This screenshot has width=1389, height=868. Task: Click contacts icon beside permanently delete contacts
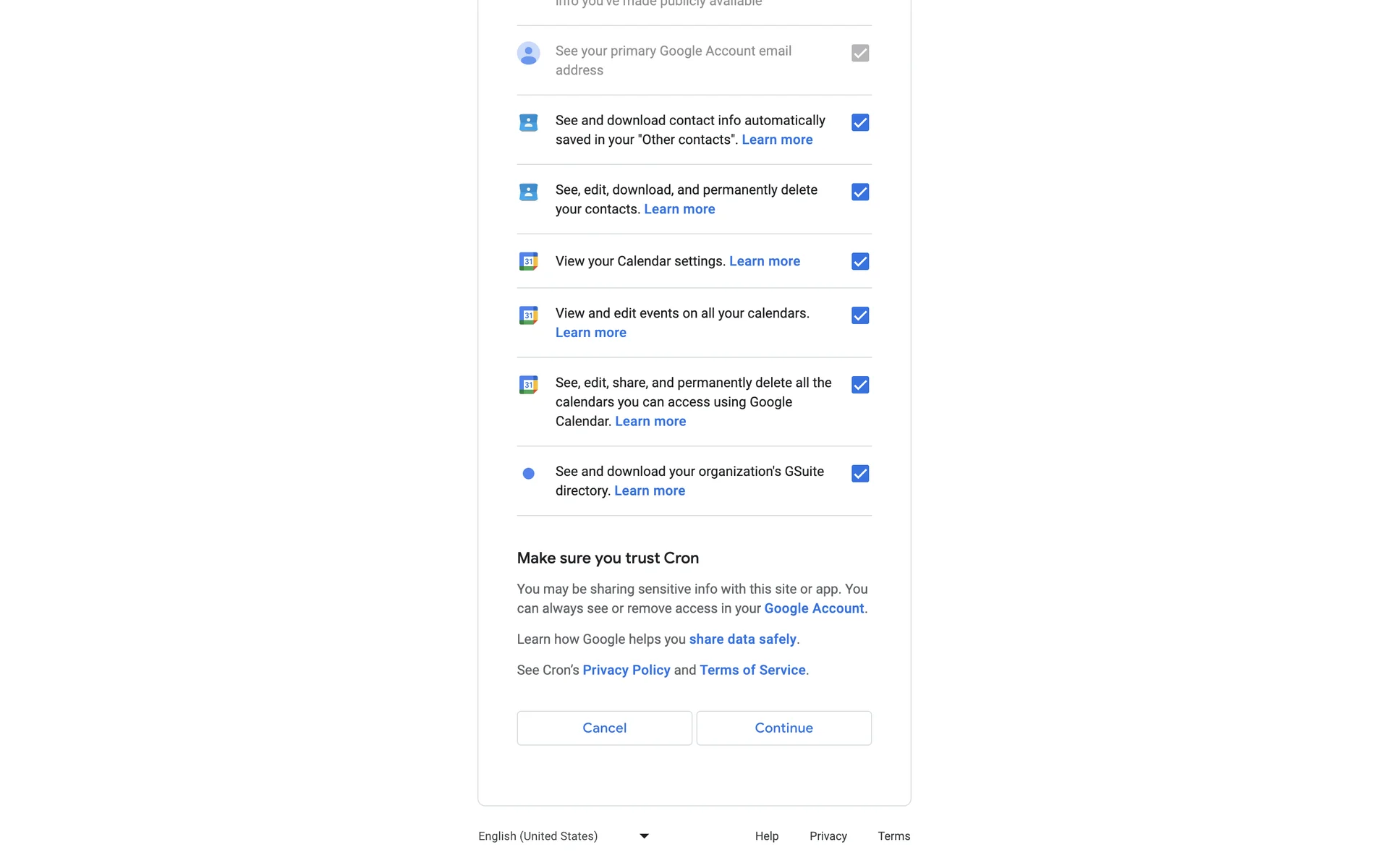click(528, 192)
